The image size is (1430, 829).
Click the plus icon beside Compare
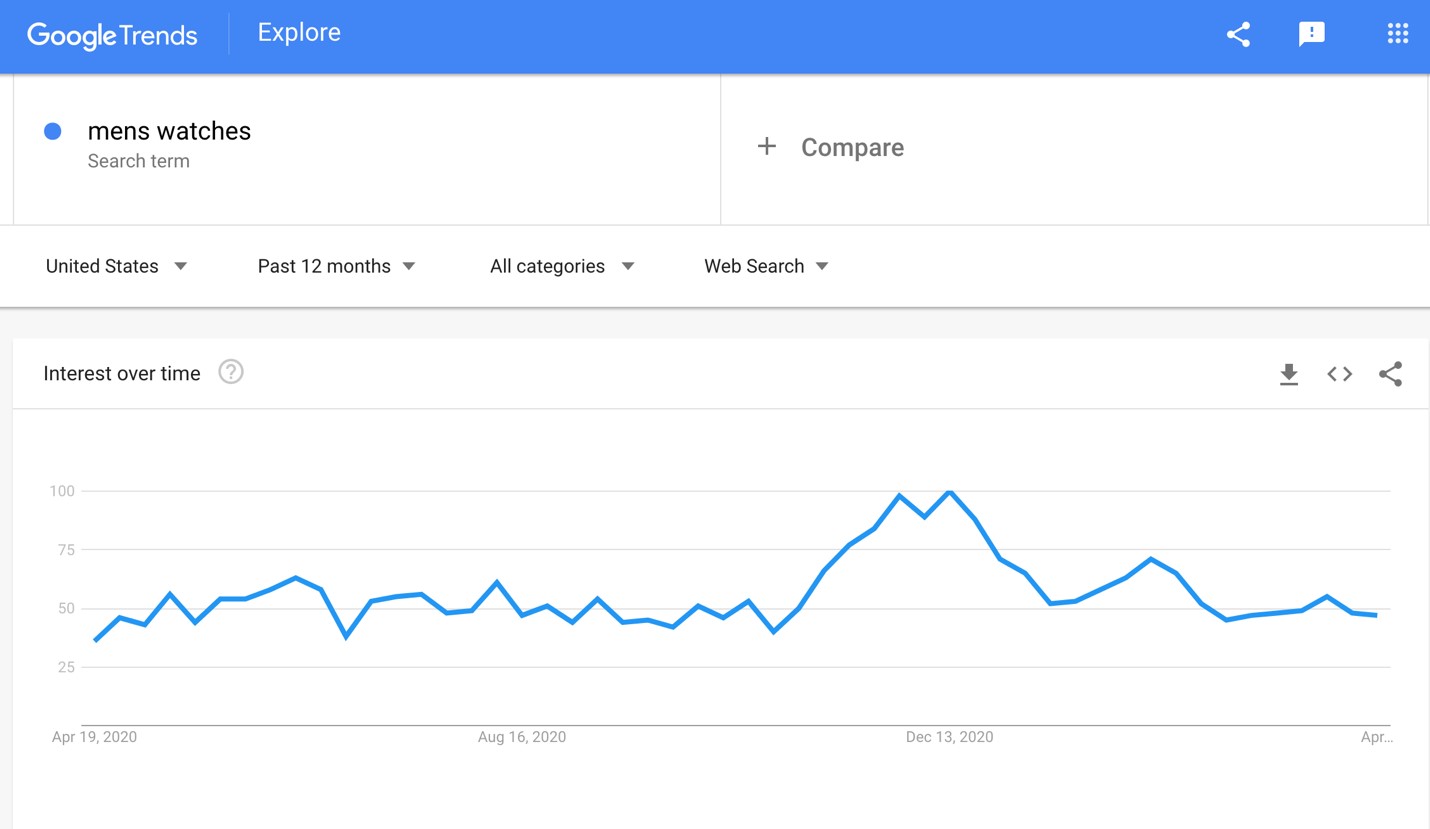(767, 147)
